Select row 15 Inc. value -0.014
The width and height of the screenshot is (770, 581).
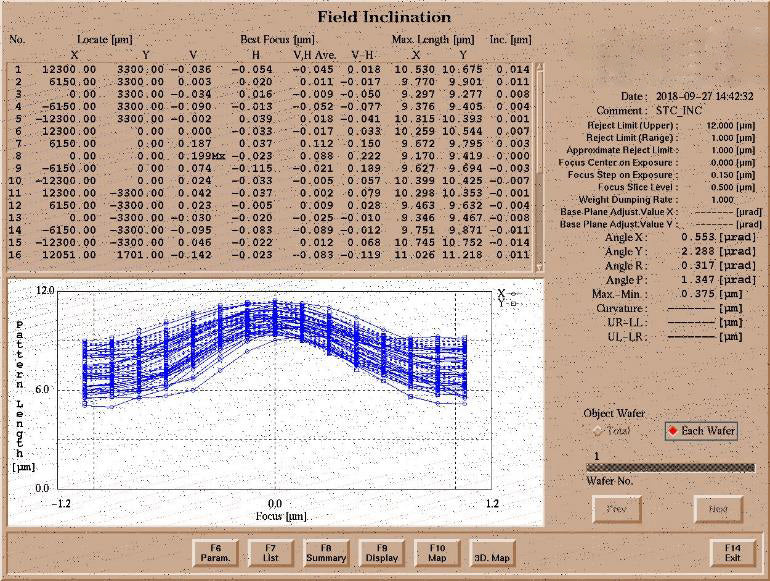(x=510, y=243)
